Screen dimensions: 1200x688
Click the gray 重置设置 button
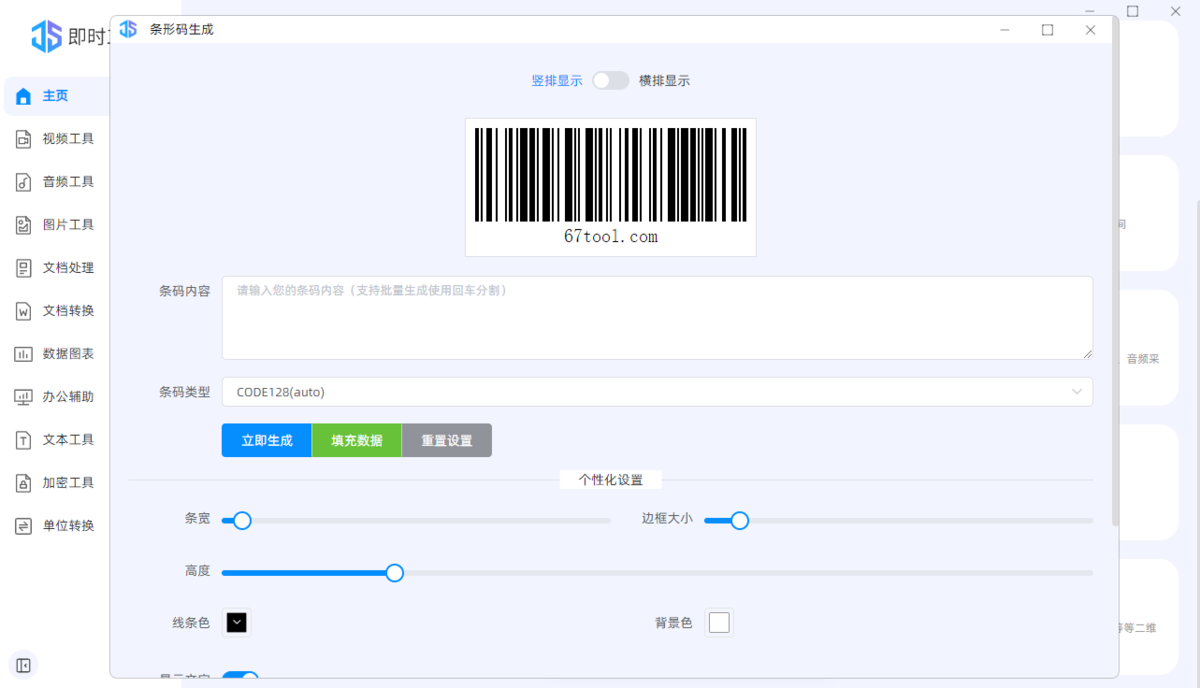coord(447,441)
